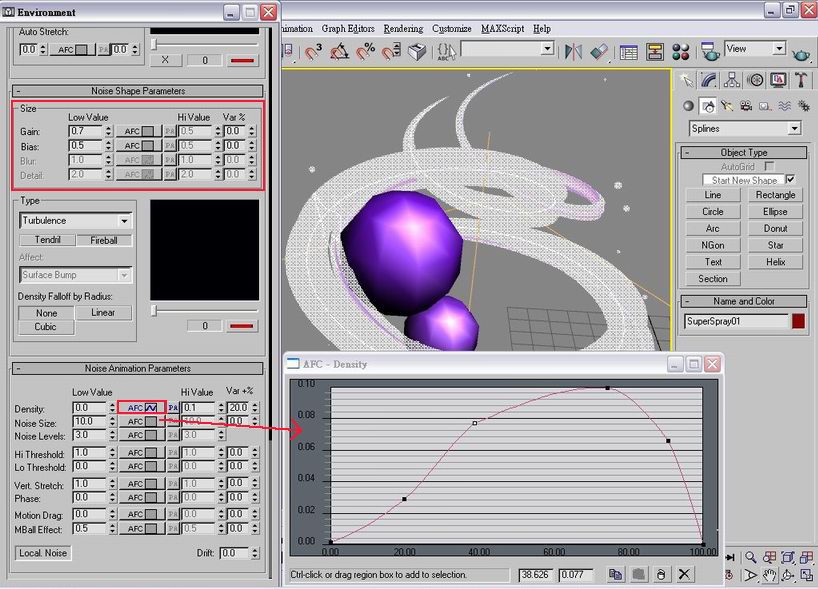Open the Material Editor from the toolbar
Viewport: 818px width, 589px height.
[x=680, y=51]
